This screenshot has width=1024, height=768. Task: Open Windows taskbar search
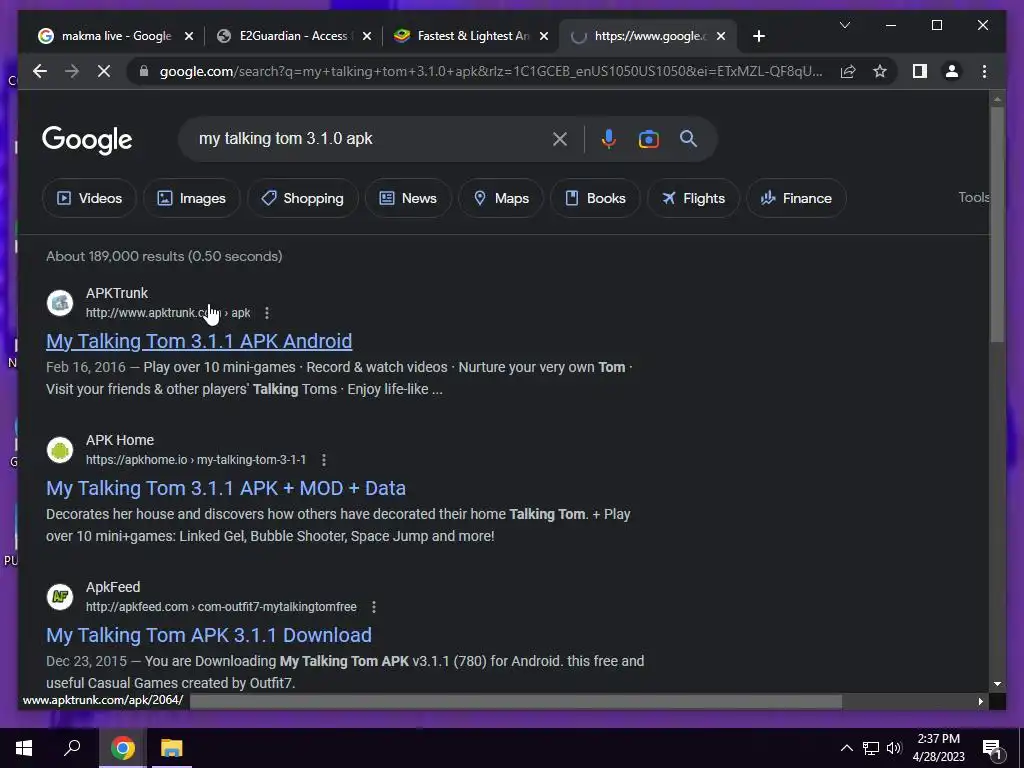pos(72,748)
